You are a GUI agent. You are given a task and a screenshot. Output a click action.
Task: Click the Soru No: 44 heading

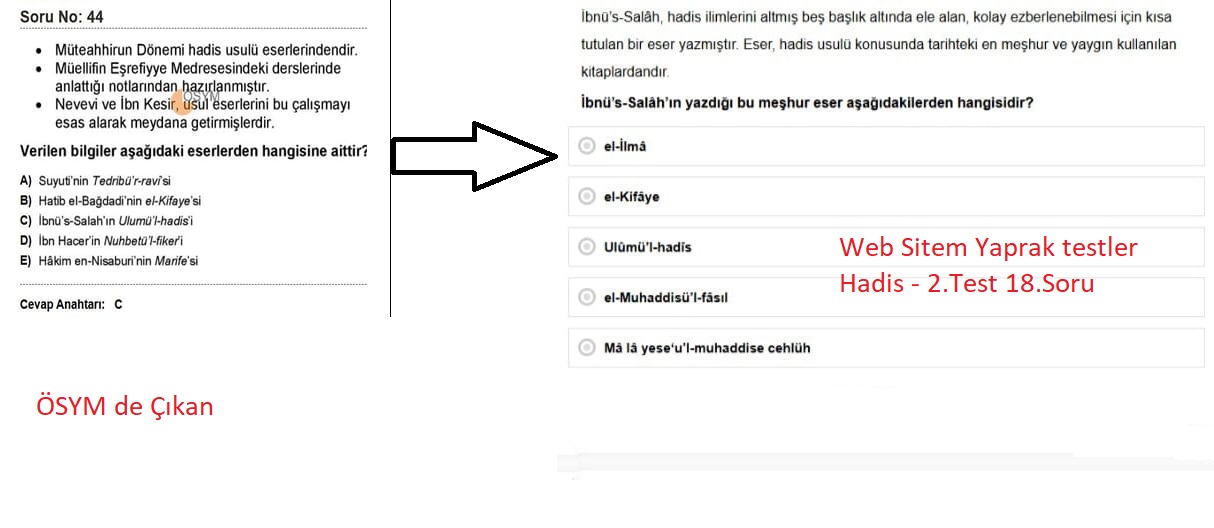tap(61, 17)
